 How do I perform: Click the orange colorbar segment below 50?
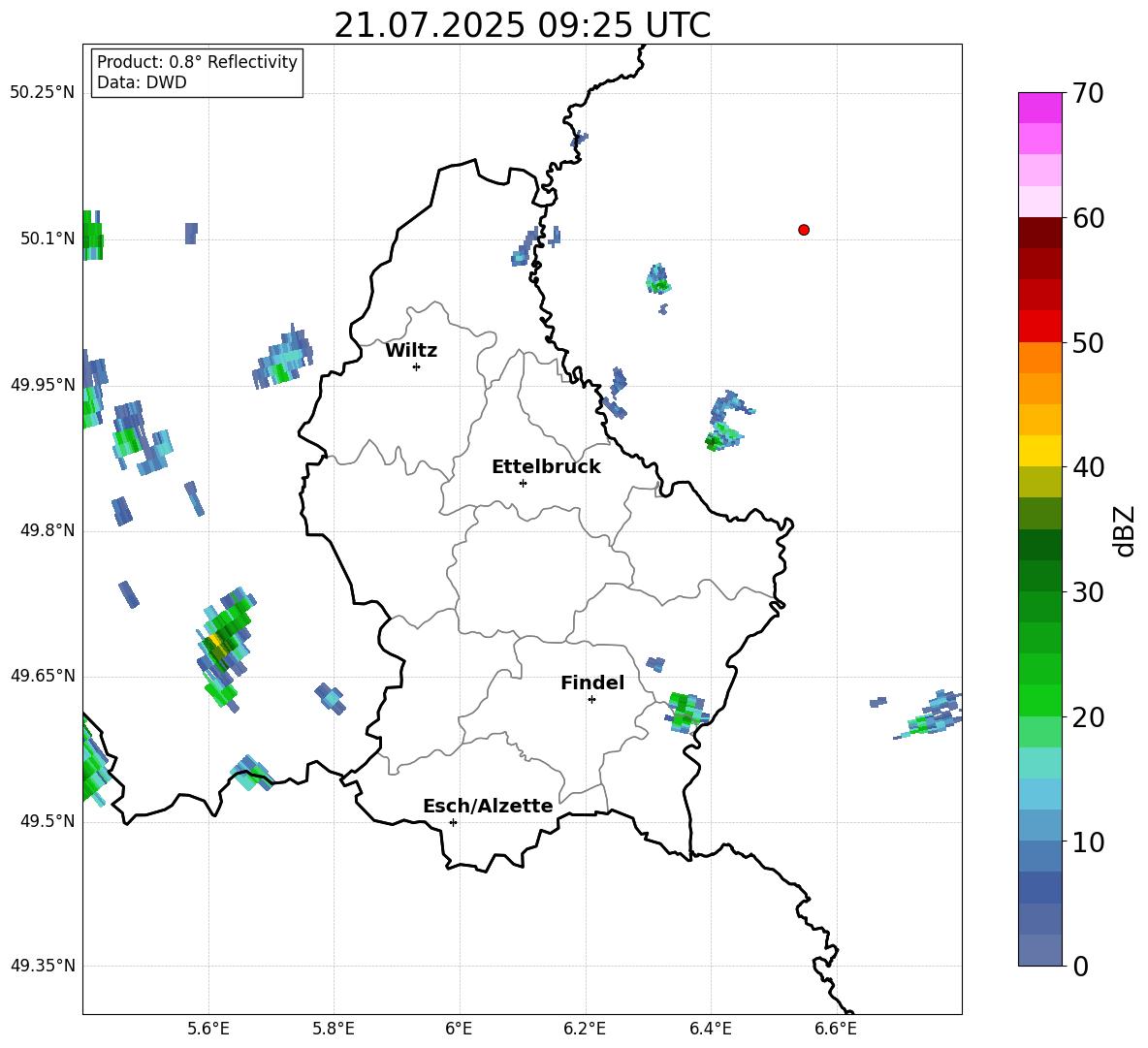(1039, 358)
